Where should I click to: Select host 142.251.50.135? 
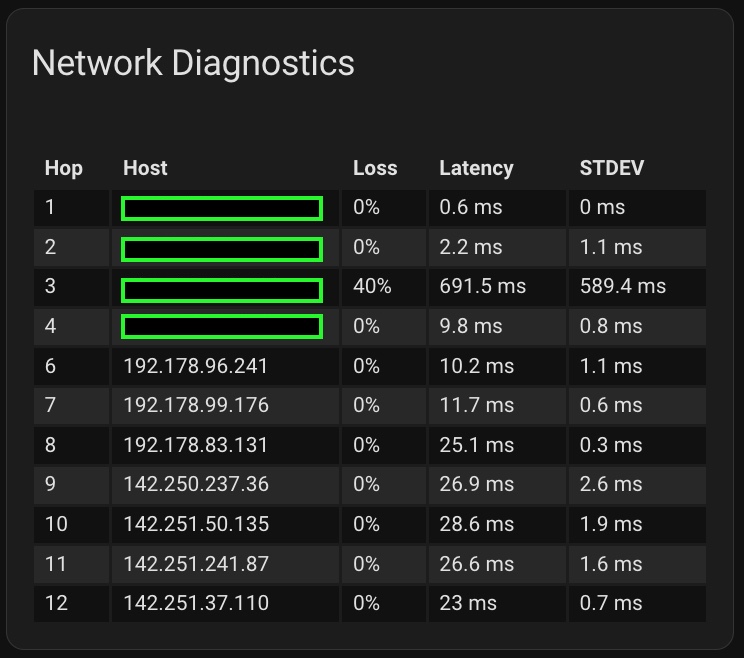coord(196,524)
